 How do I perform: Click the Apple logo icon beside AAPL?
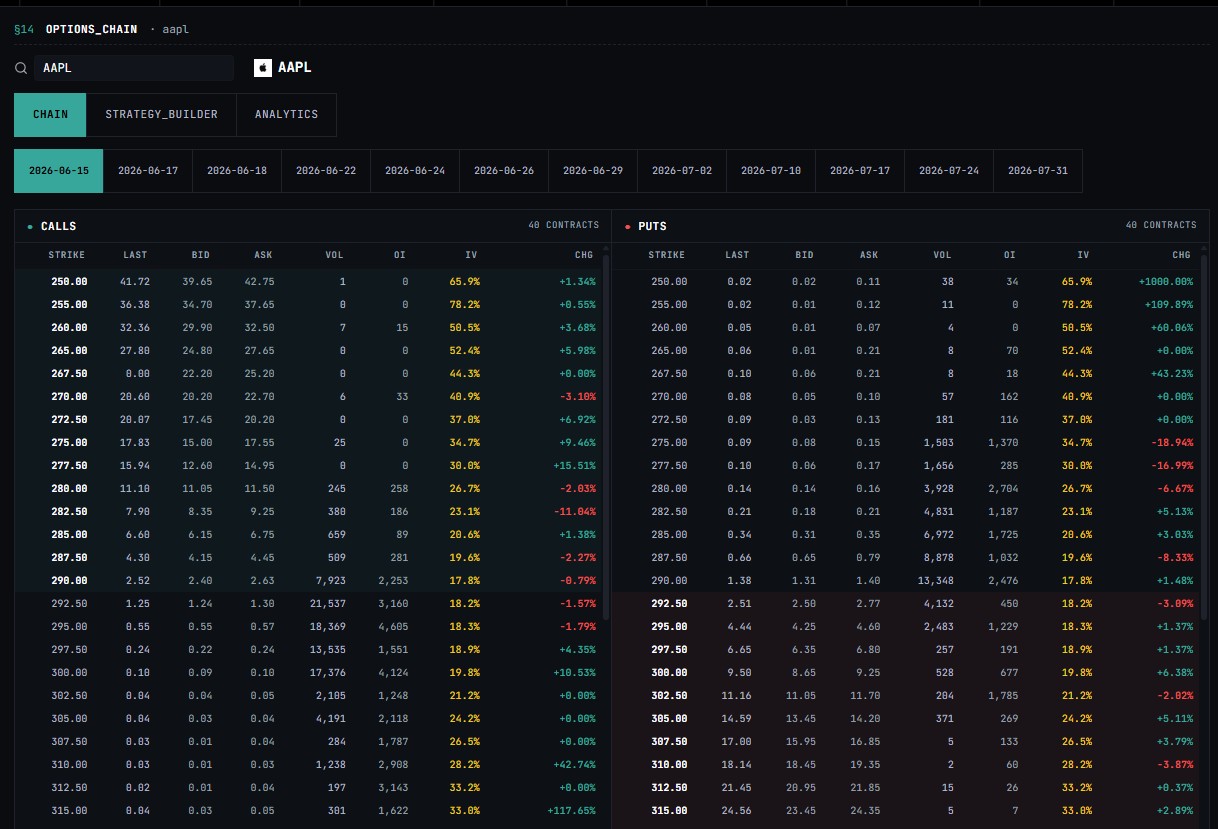[x=263, y=68]
